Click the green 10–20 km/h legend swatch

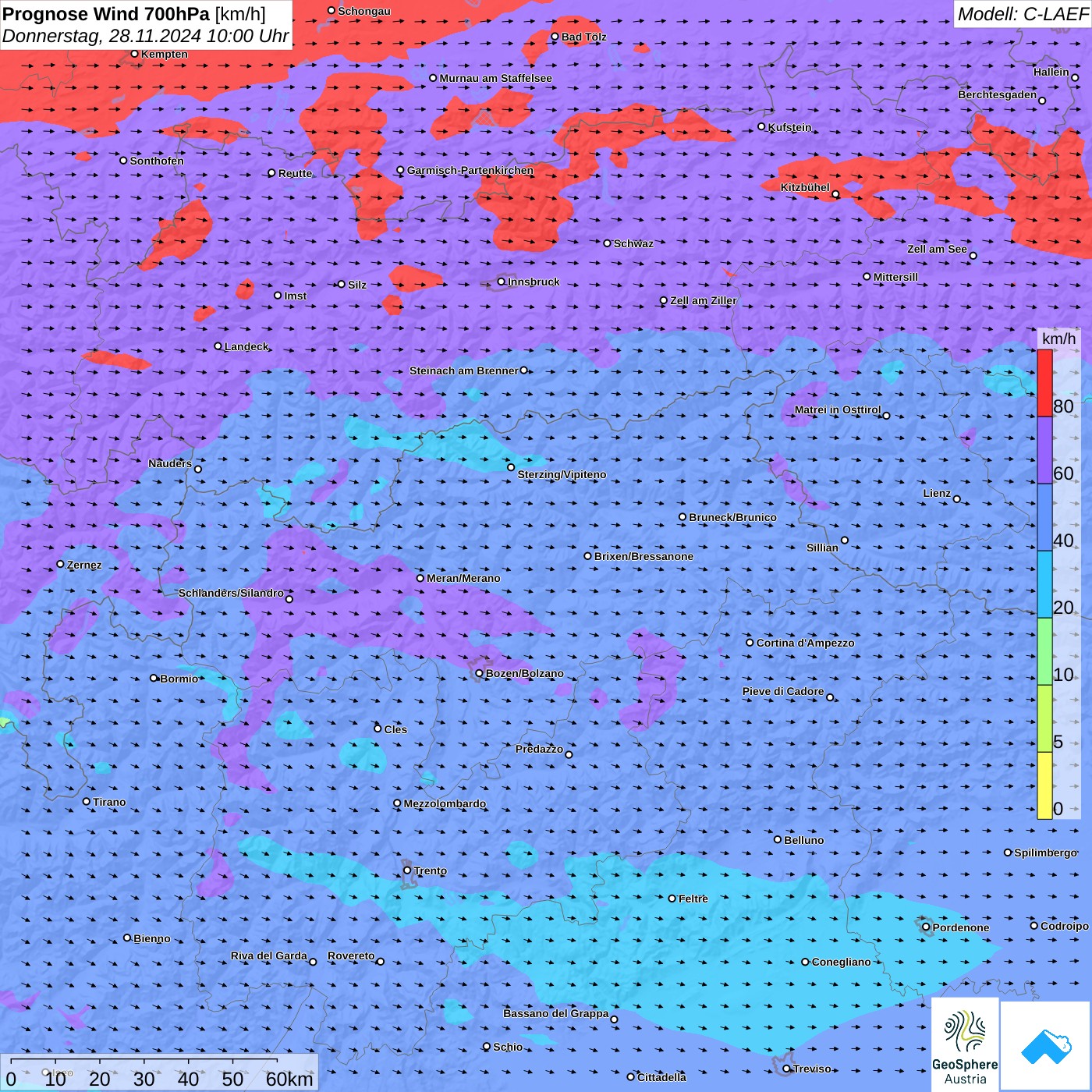click(x=1044, y=652)
